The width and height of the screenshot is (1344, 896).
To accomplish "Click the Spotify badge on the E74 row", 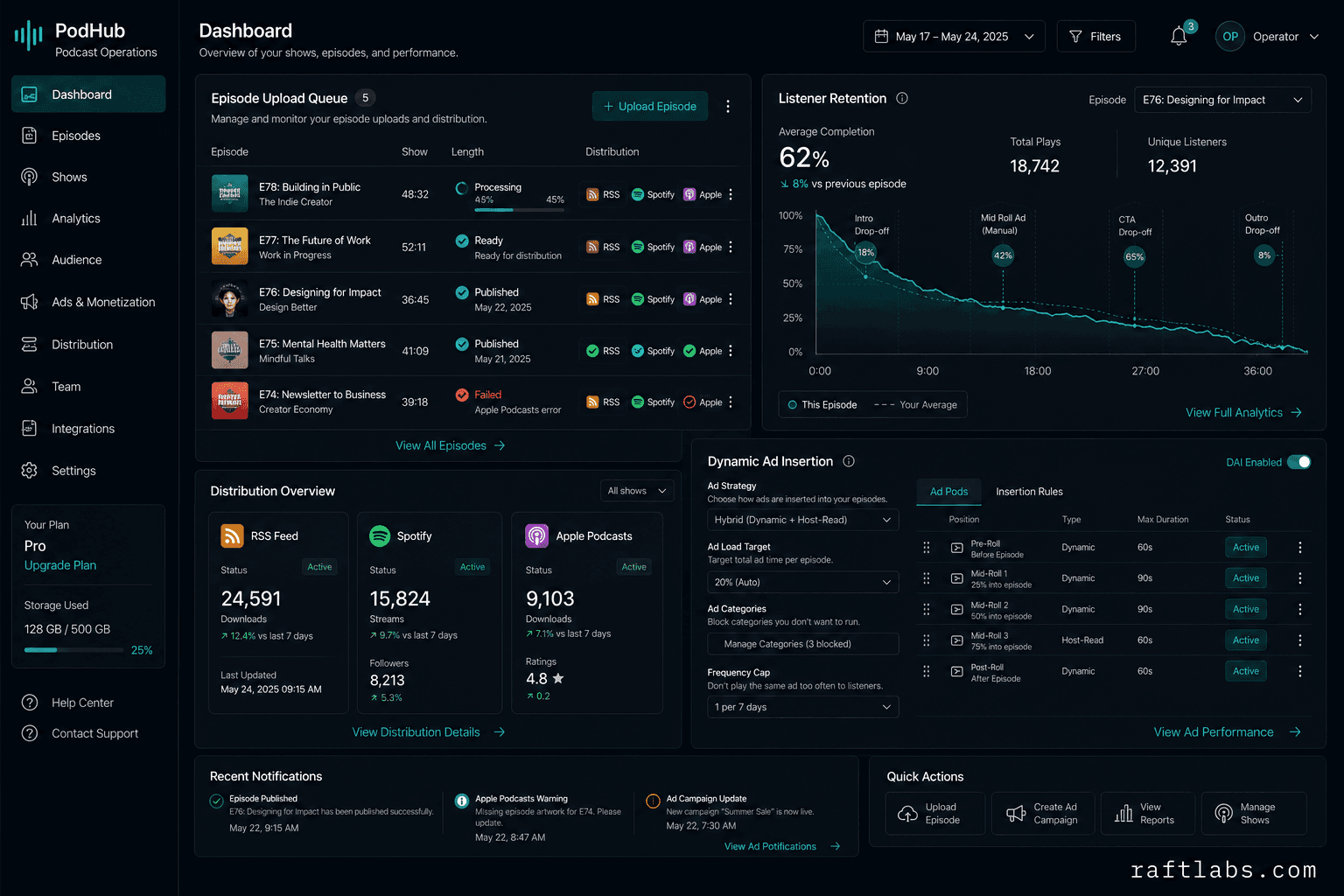I will point(653,402).
